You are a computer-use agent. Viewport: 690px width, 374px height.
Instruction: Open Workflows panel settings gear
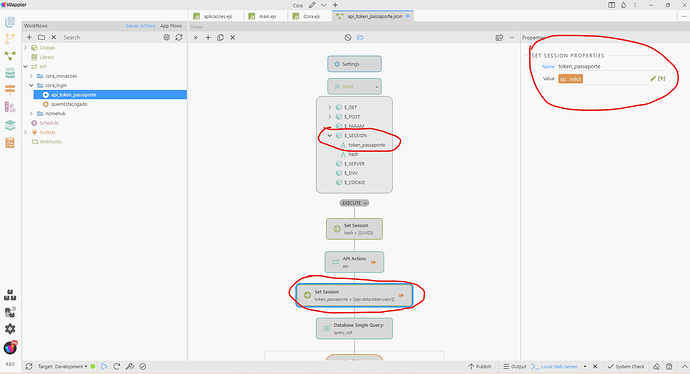[x=166, y=37]
